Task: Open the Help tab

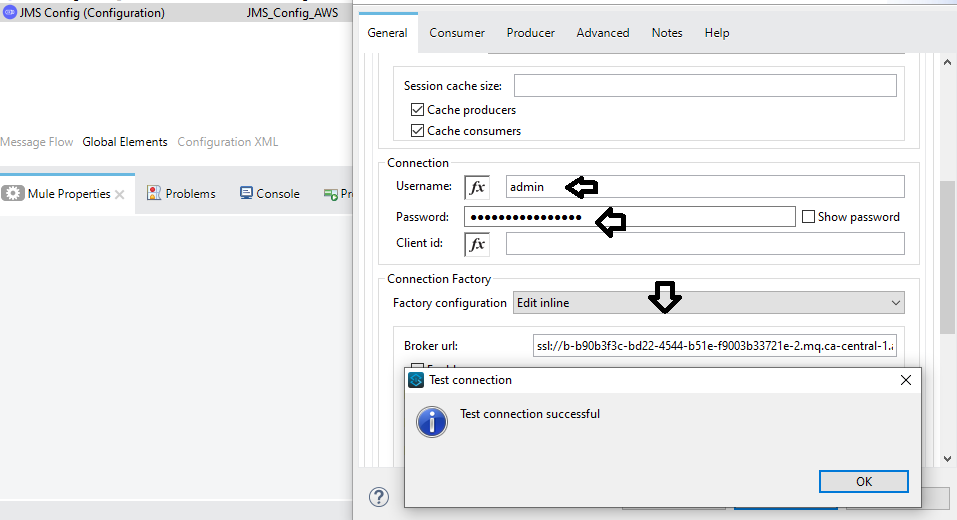Action: point(717,33)
